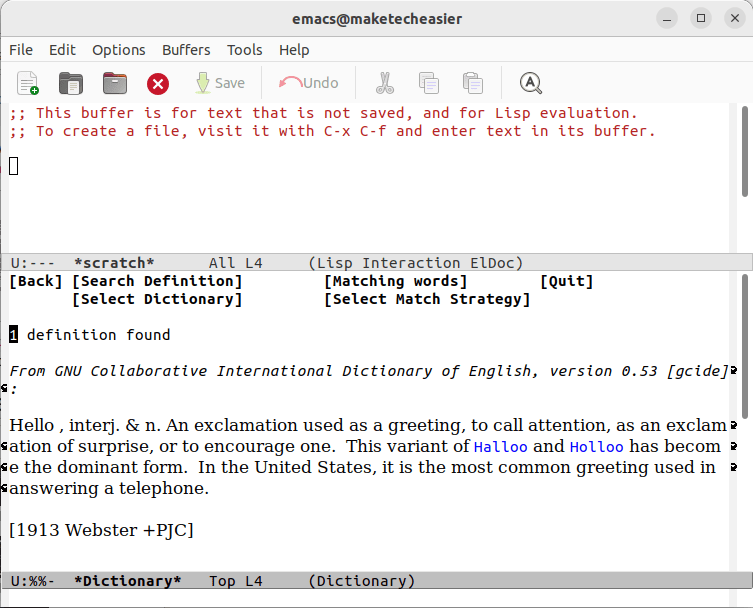The height and width of the screenshot is (608, 753).
Task: Click the '1 definition found' text
Action: (x=90, y=335)
